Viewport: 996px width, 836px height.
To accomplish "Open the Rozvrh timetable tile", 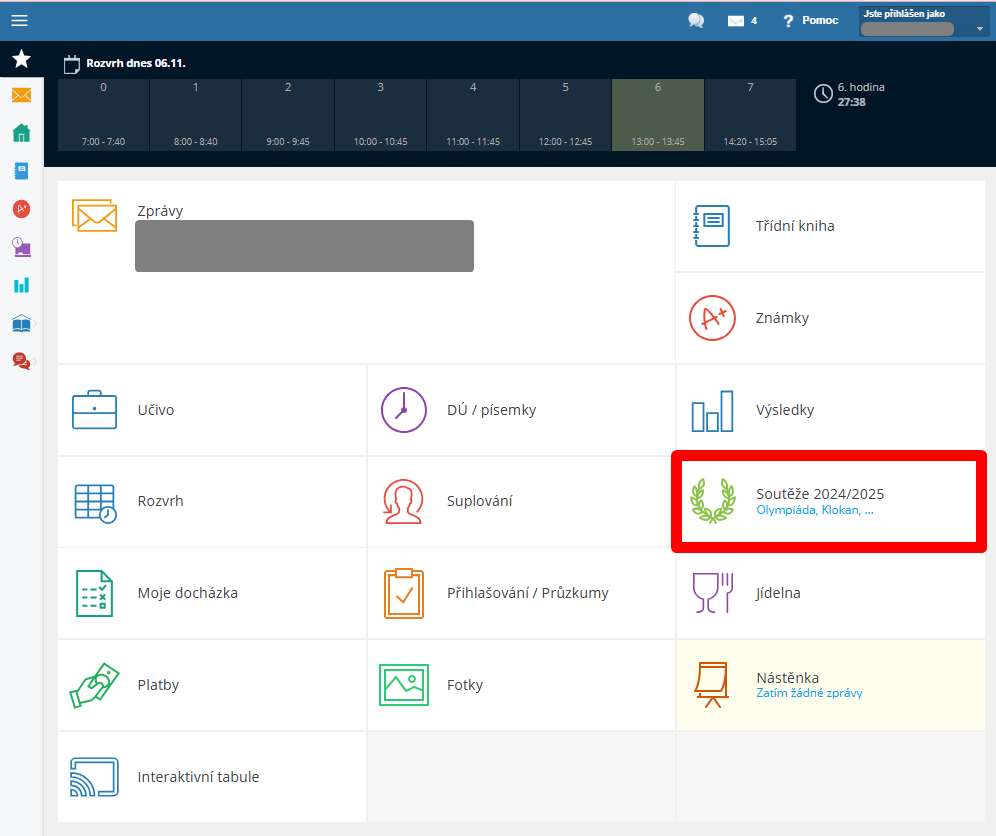I will coord(212,501).
